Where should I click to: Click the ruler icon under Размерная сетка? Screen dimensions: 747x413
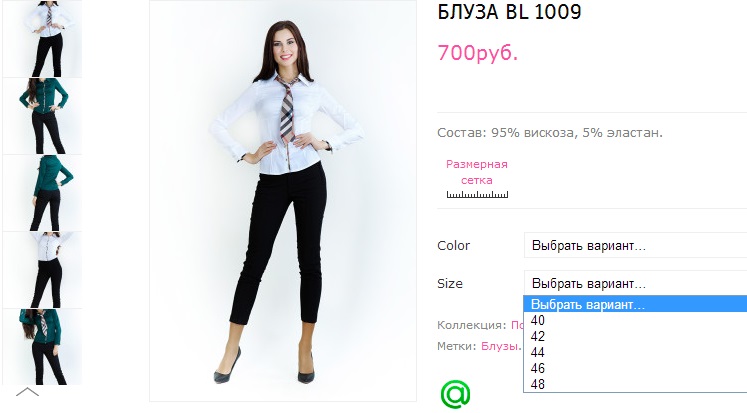coord(477,194)
